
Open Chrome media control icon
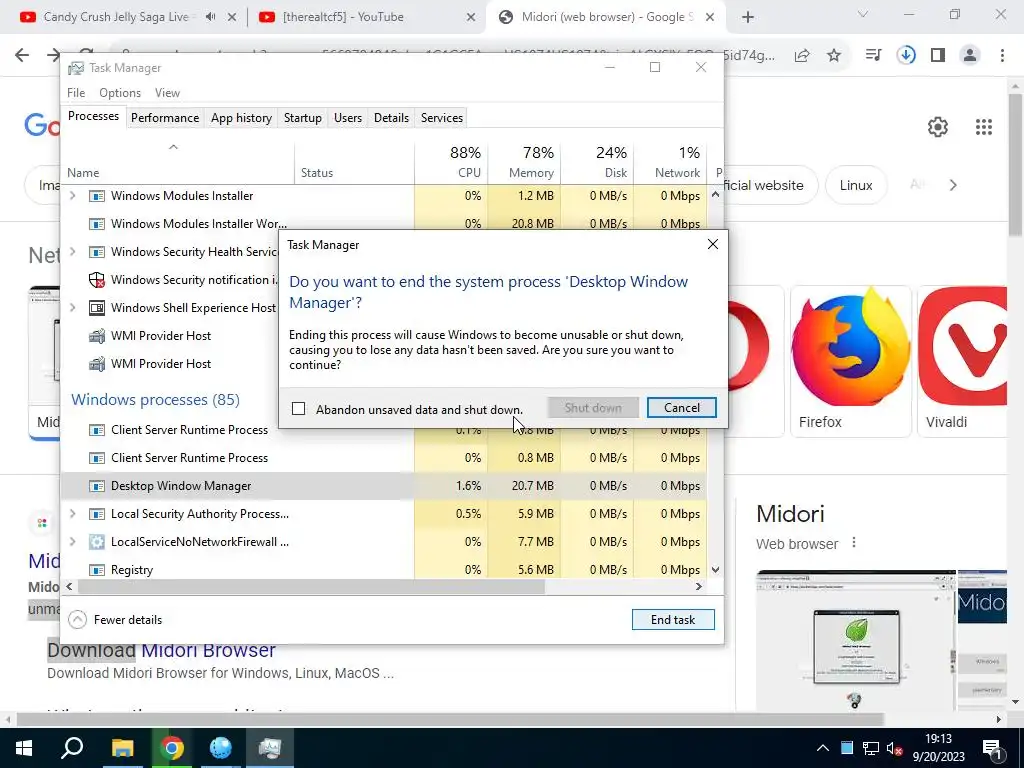[873, 56]
